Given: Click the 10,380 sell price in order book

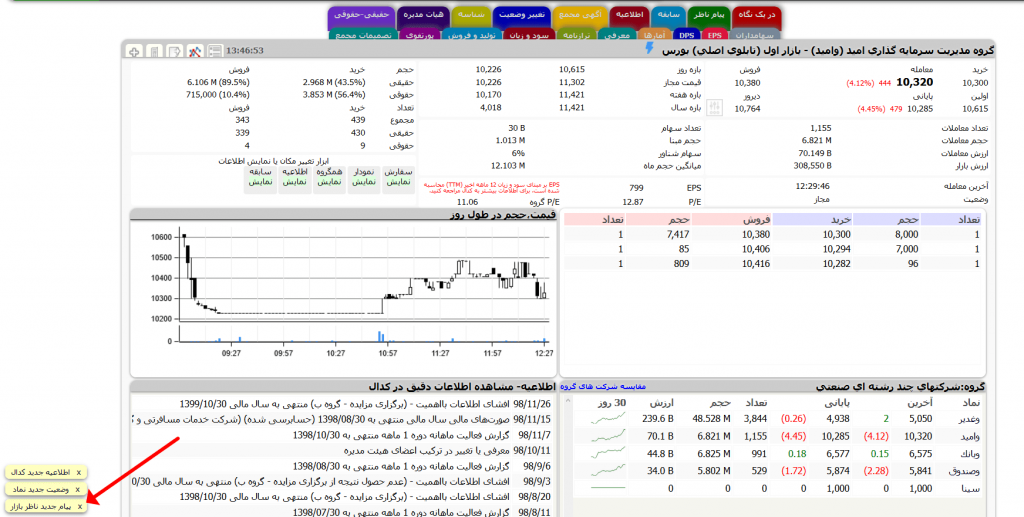Looking at the screenshot, I should [x=756, y=234].
